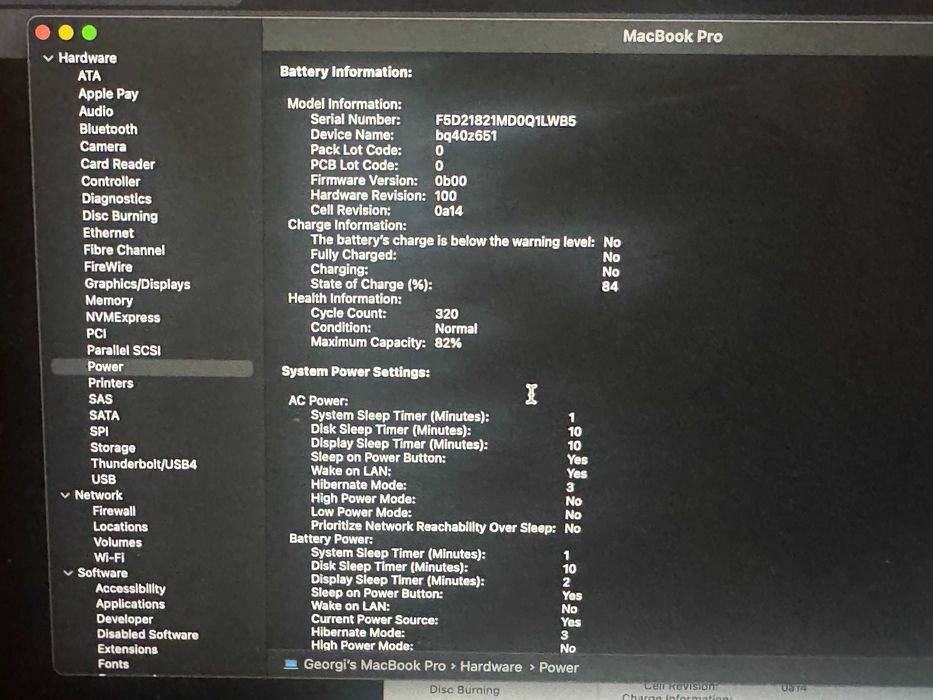Viewport: 933px width, 700px height.
Task: Select Memory in the sidebar
Action: click(109, 301)
